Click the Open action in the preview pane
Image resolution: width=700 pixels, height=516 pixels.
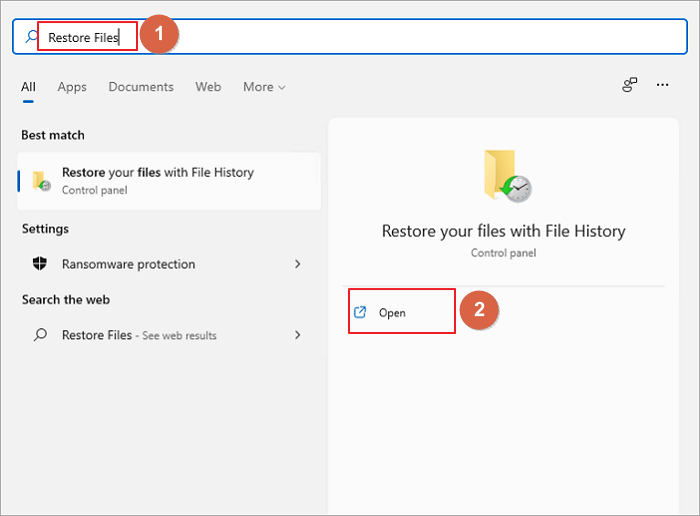click(x=392, y=313)
